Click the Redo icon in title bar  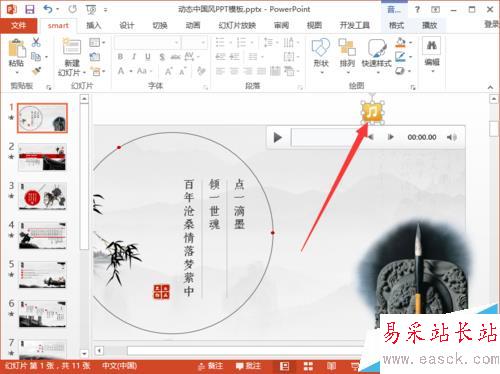[x=72, y=9]
